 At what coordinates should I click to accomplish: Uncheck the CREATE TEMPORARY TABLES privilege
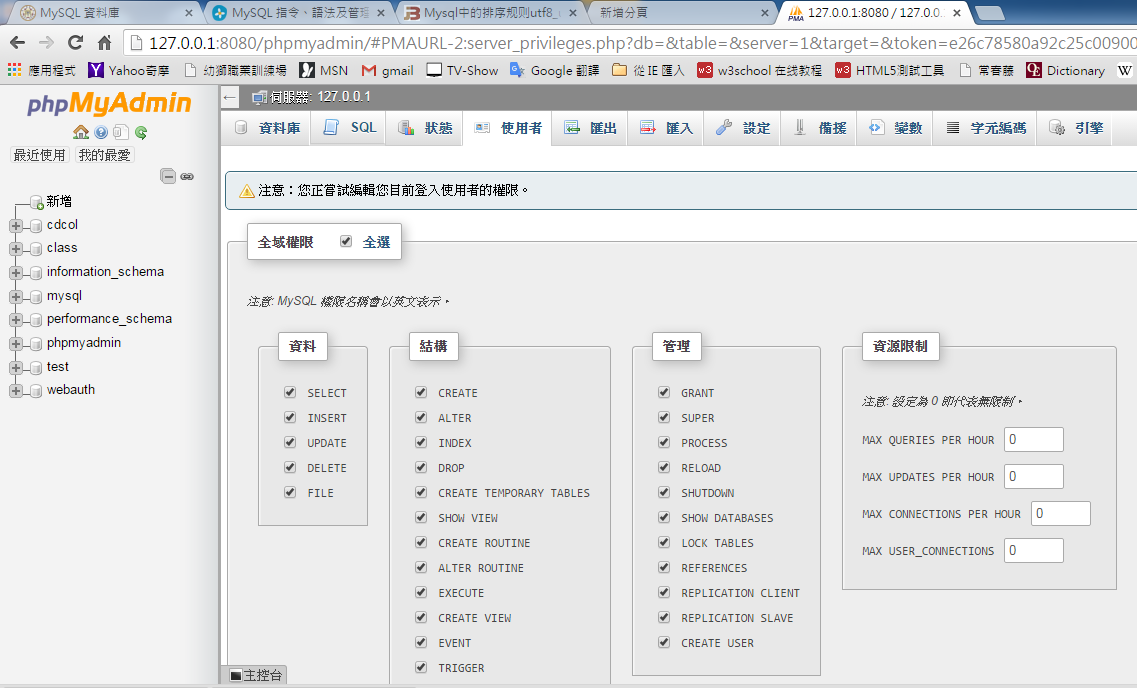click(x=421, y=492)
